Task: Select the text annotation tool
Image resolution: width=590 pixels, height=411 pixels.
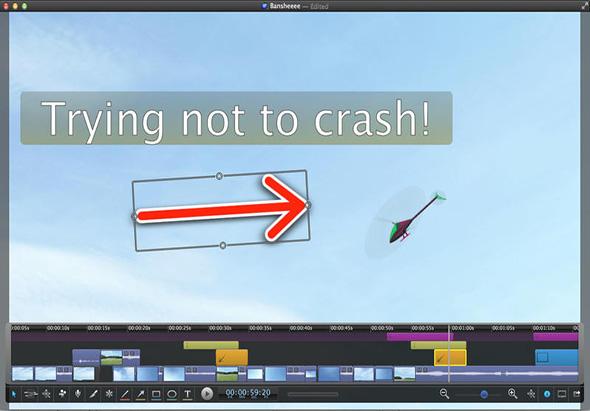Action: pyautogui.click(x=187, y=394)
